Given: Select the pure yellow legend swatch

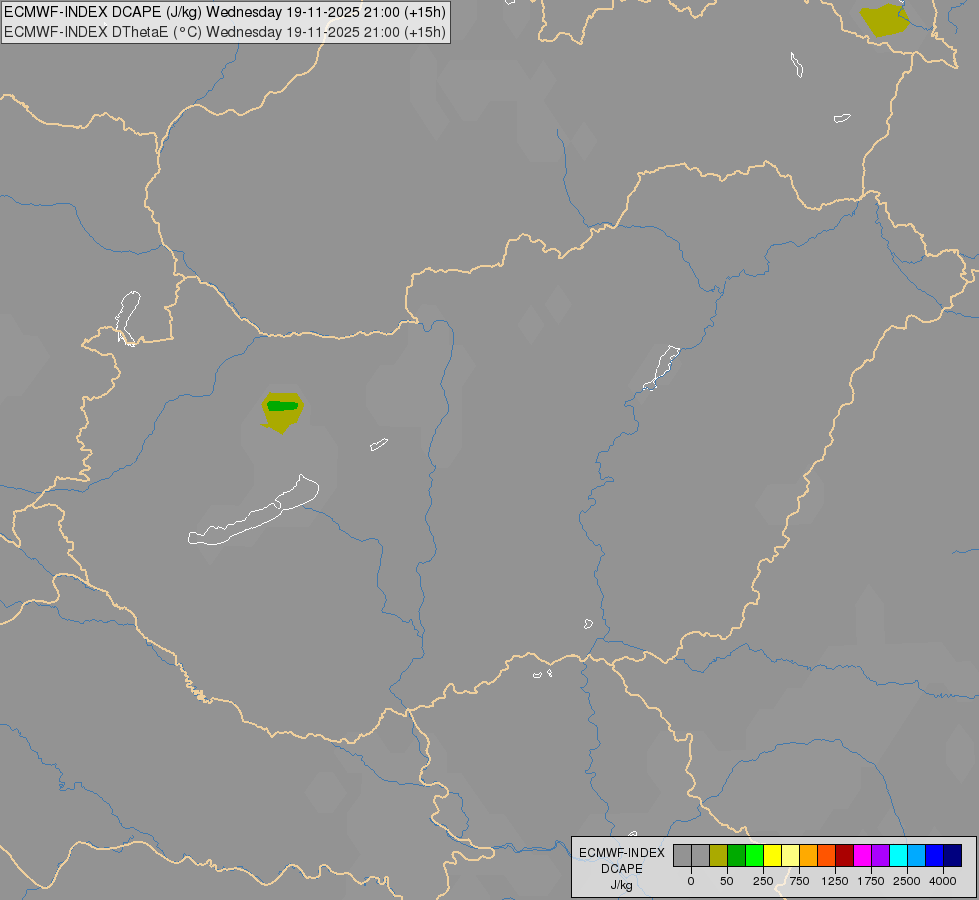Looking at the screenshot, I should 773,856.
